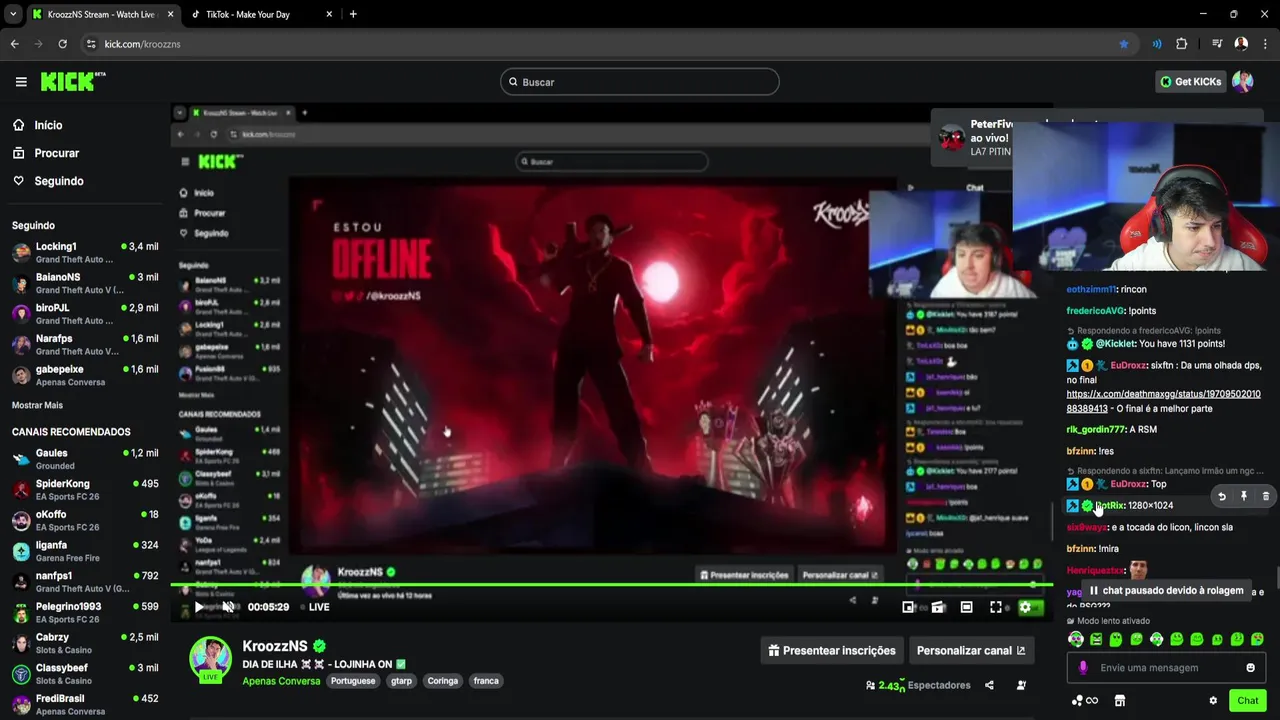This screenshot has width=1280, height=720.
Task: Open recommended channel Cabrzy
Action: click(84, 643)
